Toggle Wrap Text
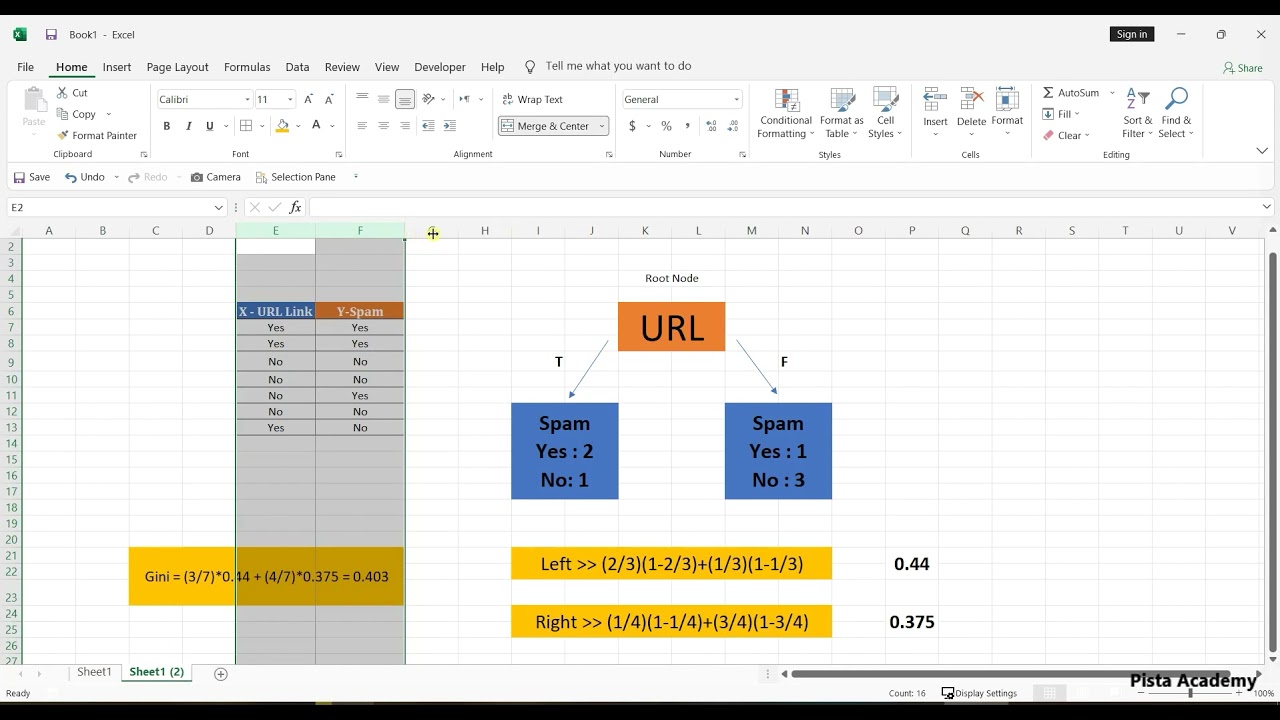This screenshot has width=1280, height=720. 533,99
